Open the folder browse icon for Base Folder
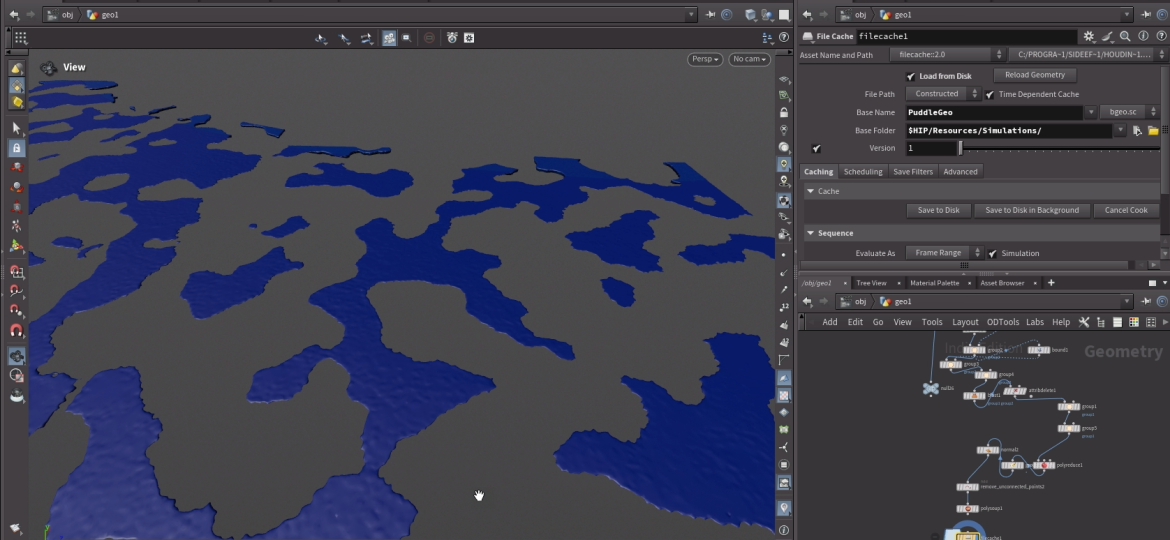 [x=1152, y=131]
